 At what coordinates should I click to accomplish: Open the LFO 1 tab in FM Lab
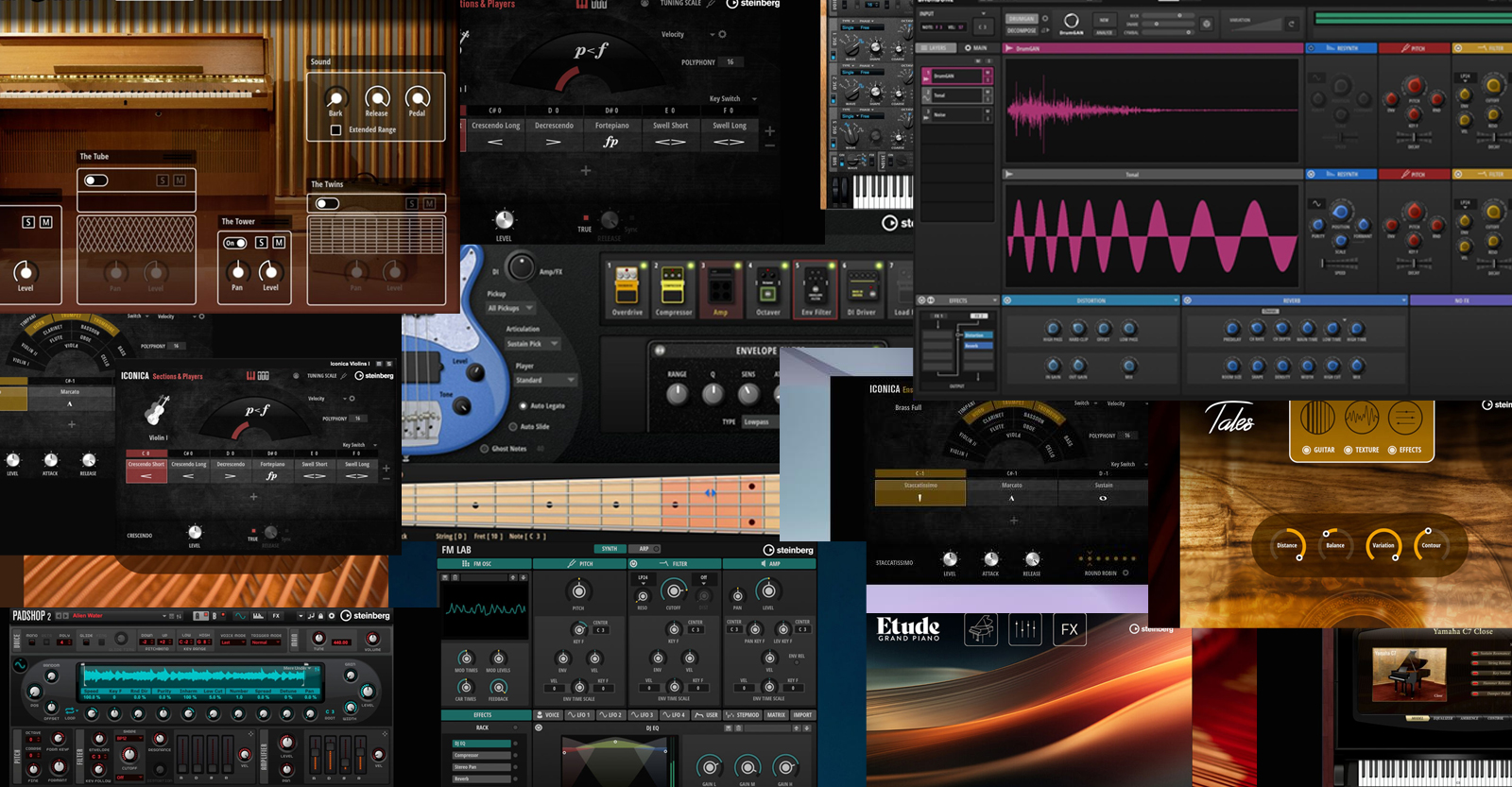point(580,715)
